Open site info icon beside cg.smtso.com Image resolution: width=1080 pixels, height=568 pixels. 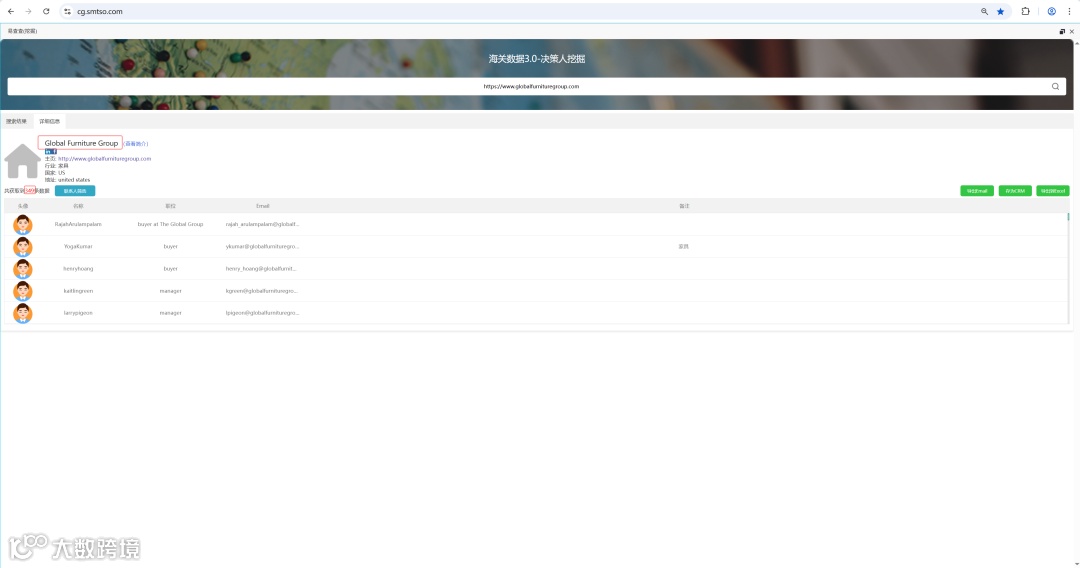68,11
